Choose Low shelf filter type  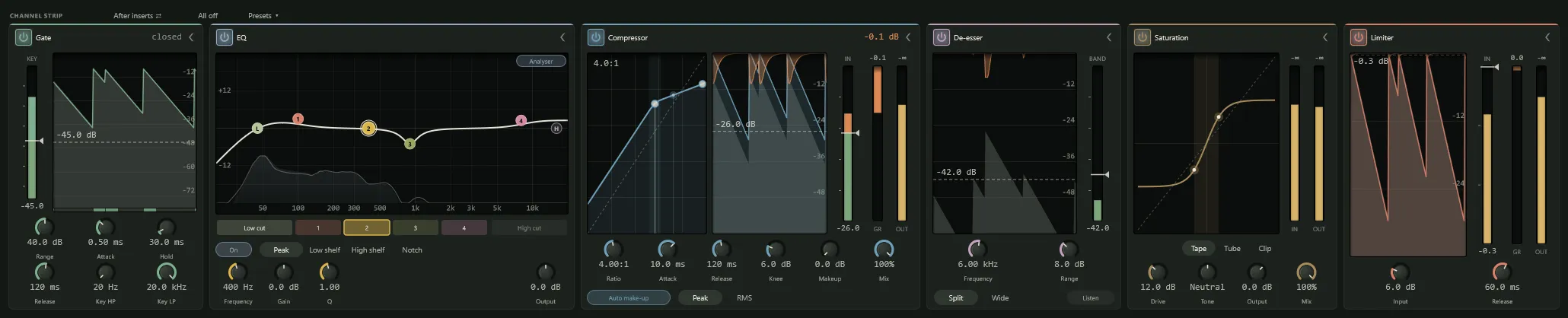[324, 250]
